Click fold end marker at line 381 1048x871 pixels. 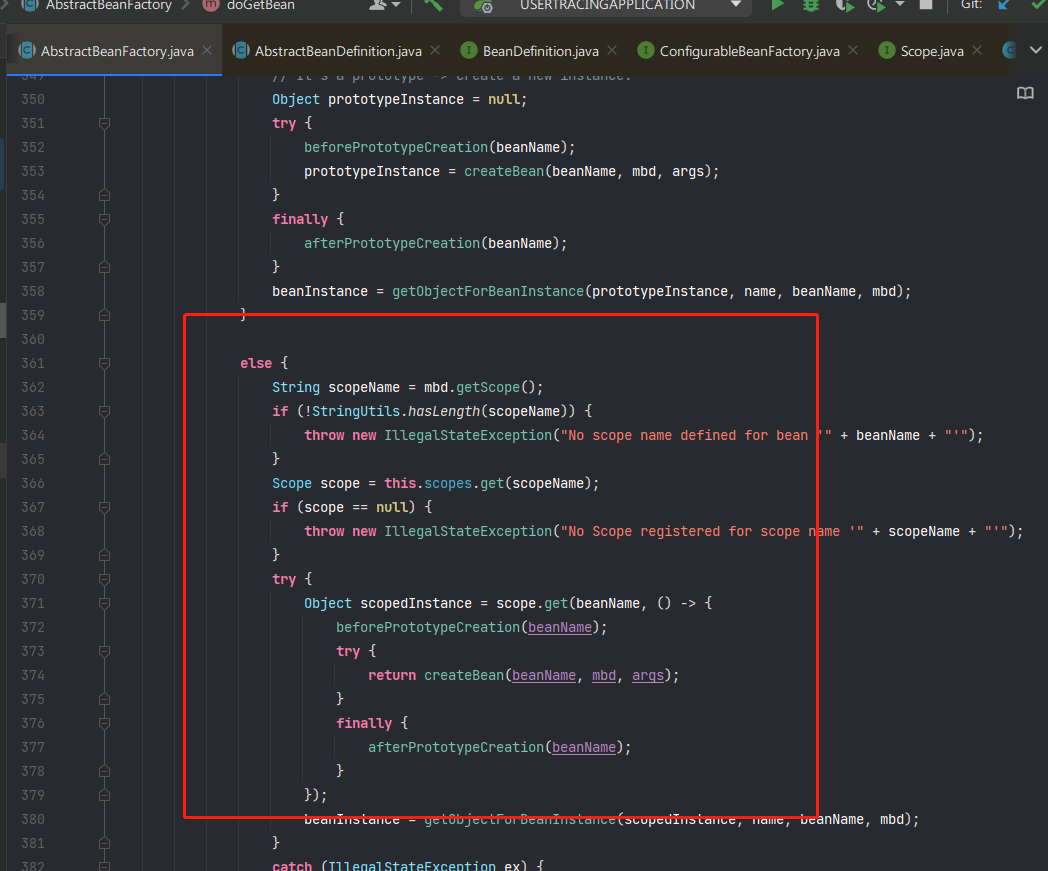coord(104,844)
